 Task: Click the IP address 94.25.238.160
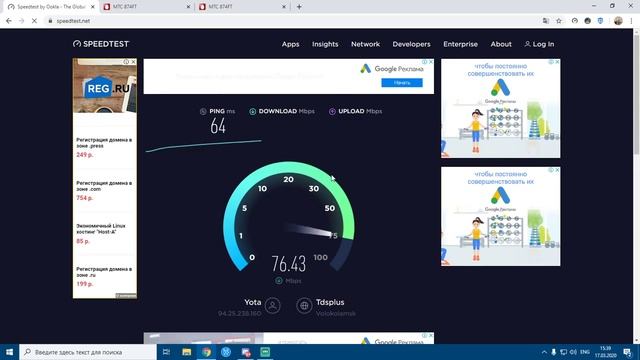click(240, 313)
